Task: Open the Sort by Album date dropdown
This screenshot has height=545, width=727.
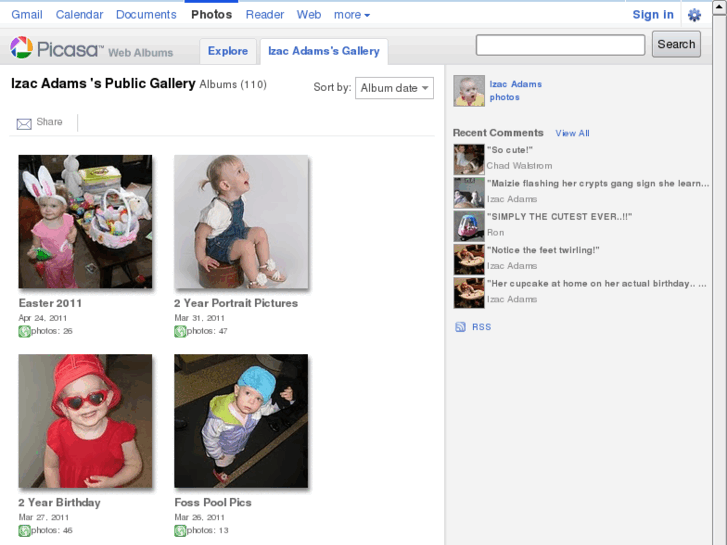Action: coord(394,88)
